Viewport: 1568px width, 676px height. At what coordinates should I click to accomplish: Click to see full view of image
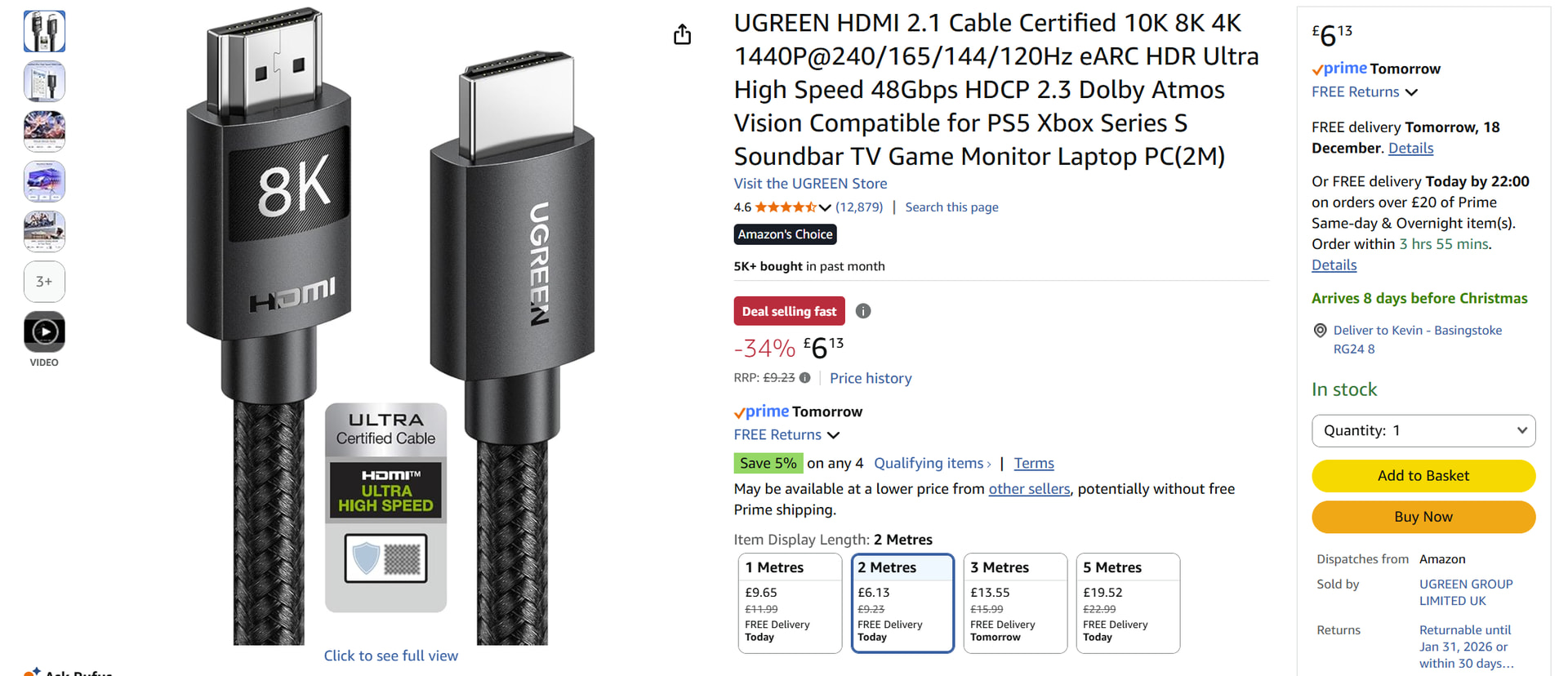coord(390,656)
